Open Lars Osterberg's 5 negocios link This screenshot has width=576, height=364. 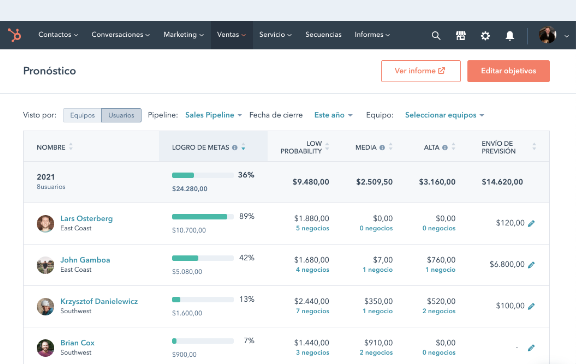[313, 228]
